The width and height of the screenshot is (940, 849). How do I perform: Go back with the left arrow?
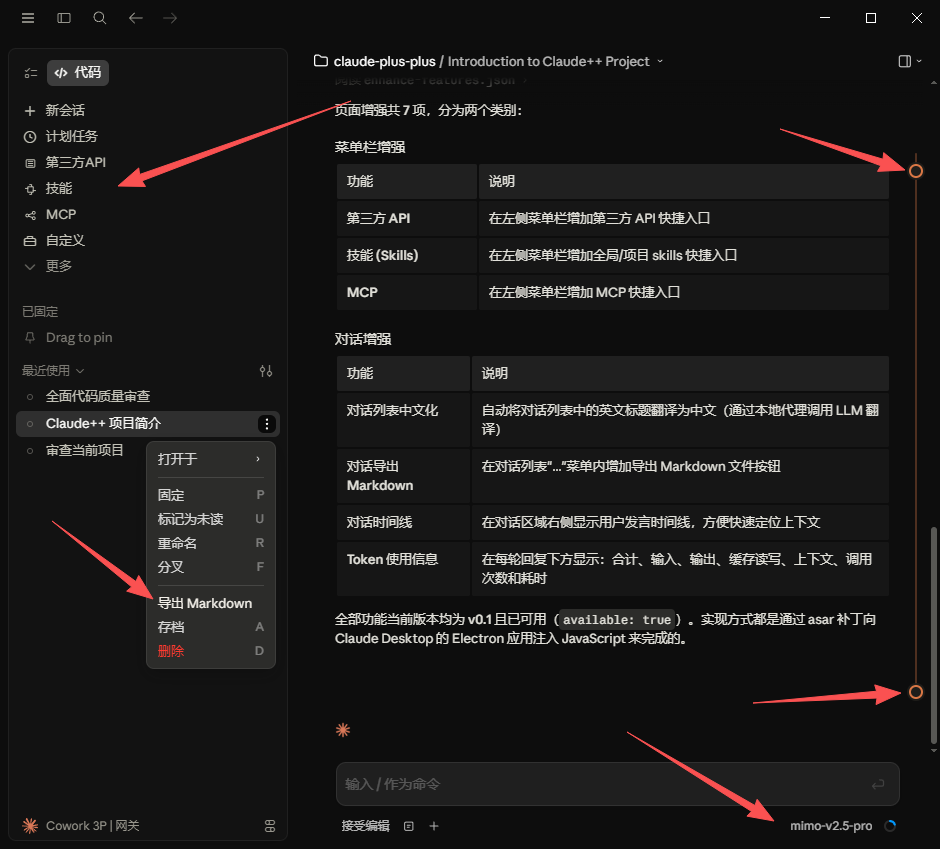135,18
